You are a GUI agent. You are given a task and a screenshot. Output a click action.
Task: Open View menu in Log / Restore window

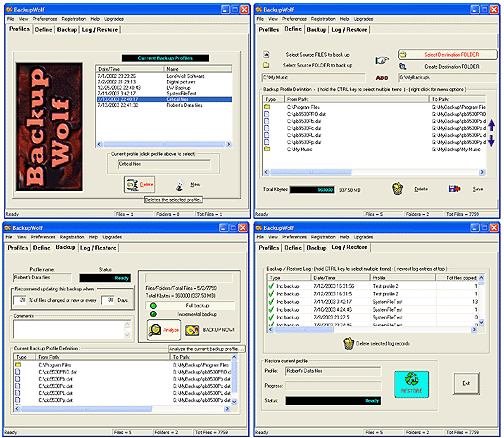272,237
